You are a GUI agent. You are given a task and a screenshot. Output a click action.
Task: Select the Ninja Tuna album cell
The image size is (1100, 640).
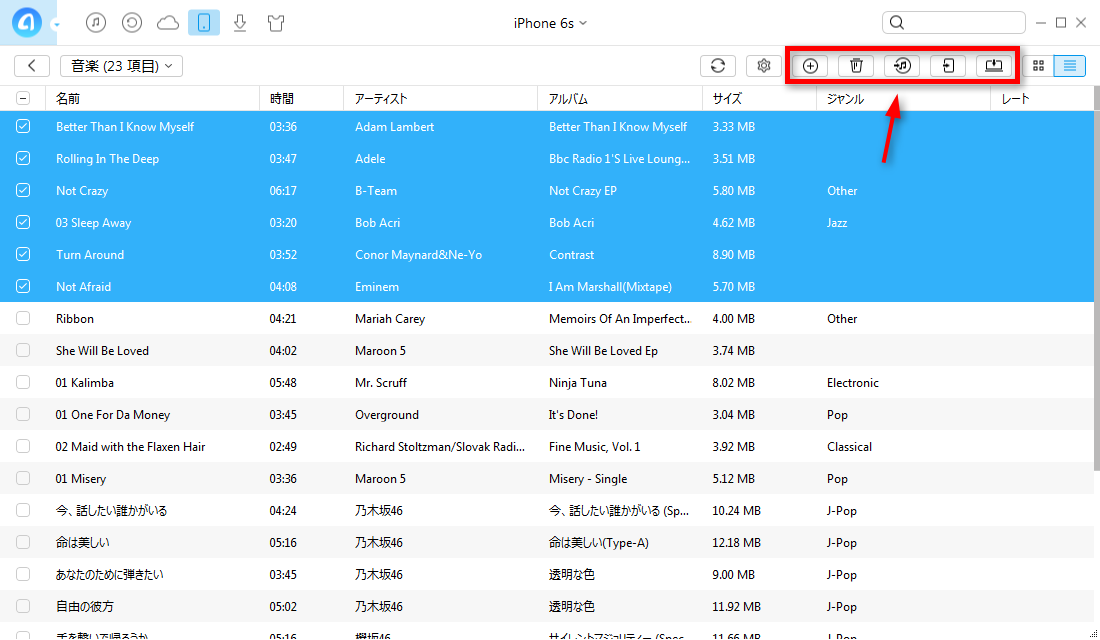point(578,382)
